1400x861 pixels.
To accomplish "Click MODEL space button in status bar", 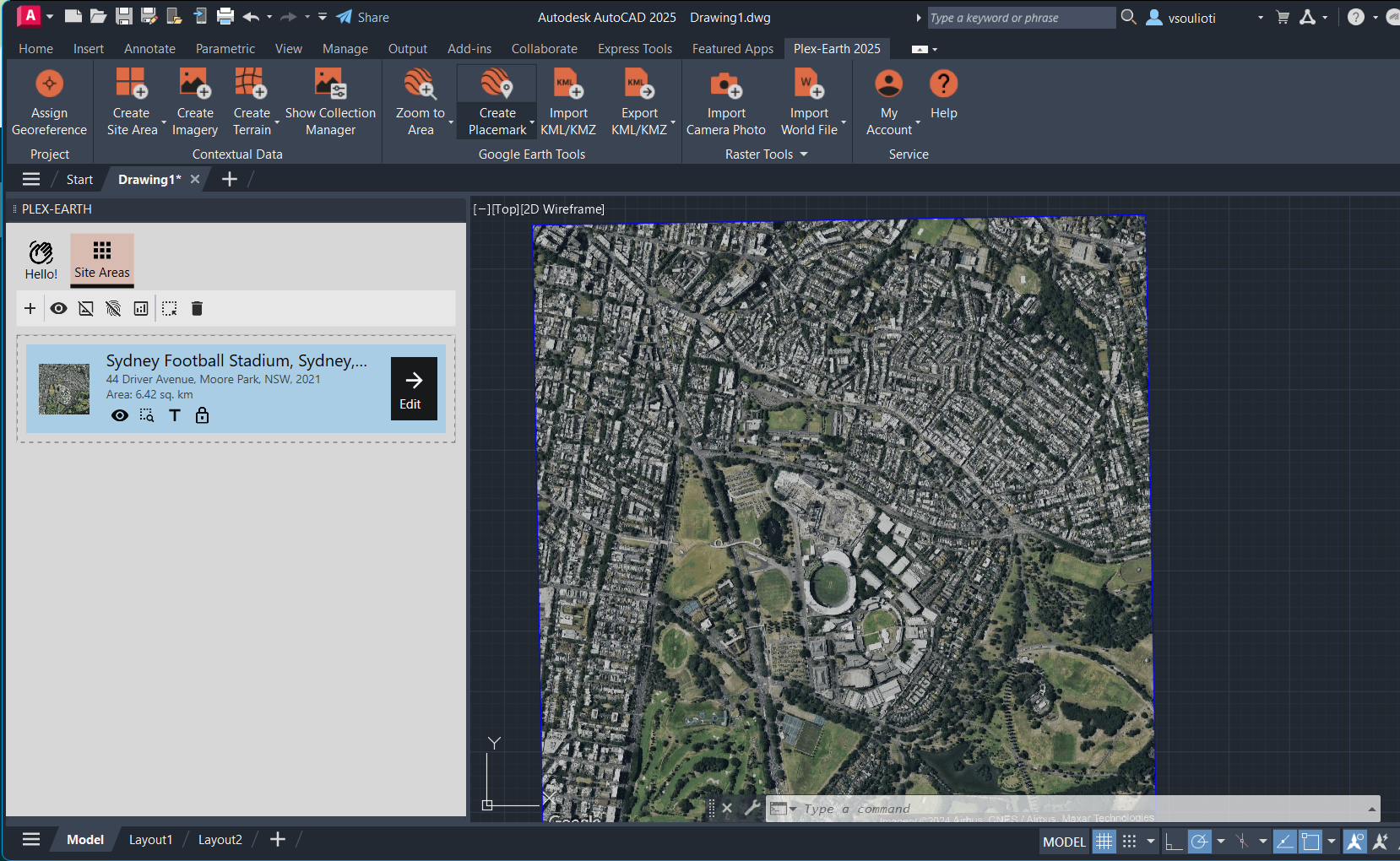I will [x=1064, y=842].
